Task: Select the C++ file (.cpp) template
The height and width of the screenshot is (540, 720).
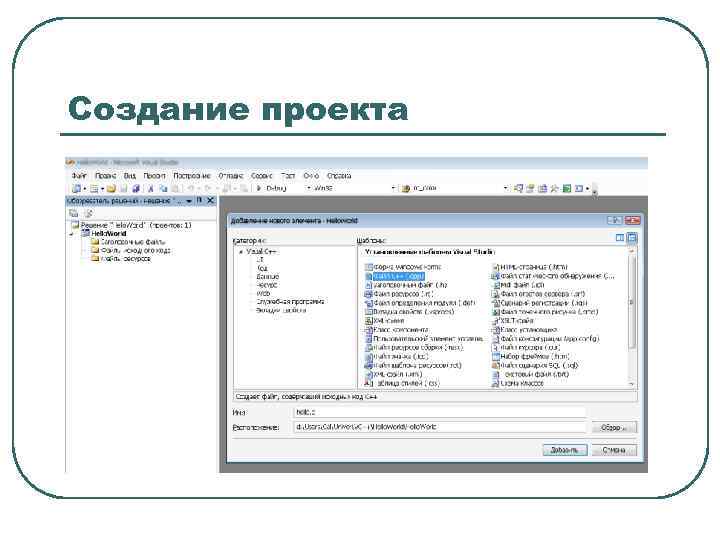Action: click(x=395, y=276)
